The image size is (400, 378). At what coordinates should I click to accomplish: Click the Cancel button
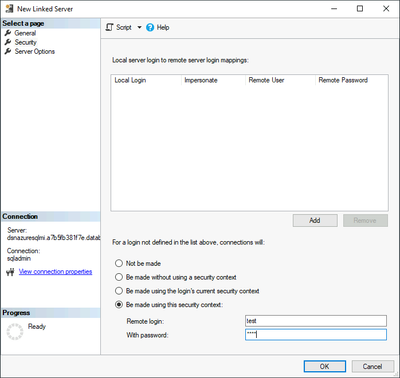[372, 366]
